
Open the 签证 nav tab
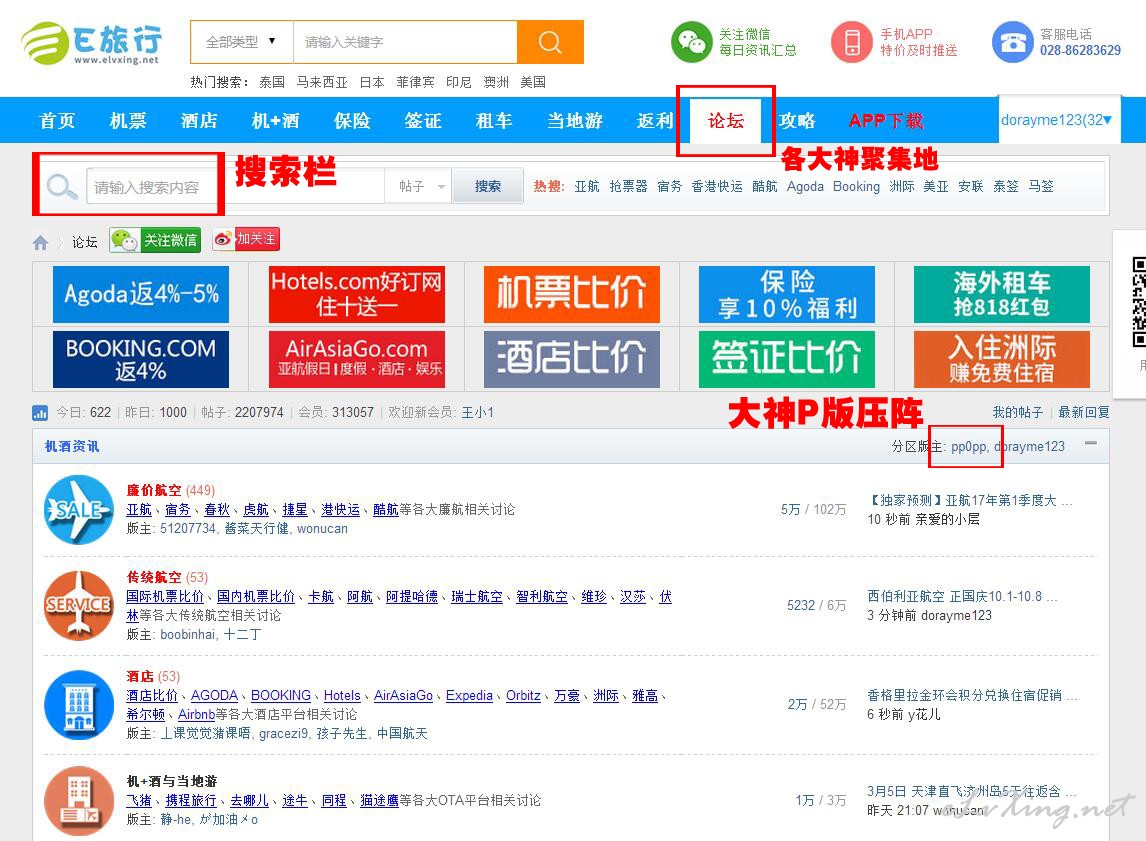pos(422,121)
